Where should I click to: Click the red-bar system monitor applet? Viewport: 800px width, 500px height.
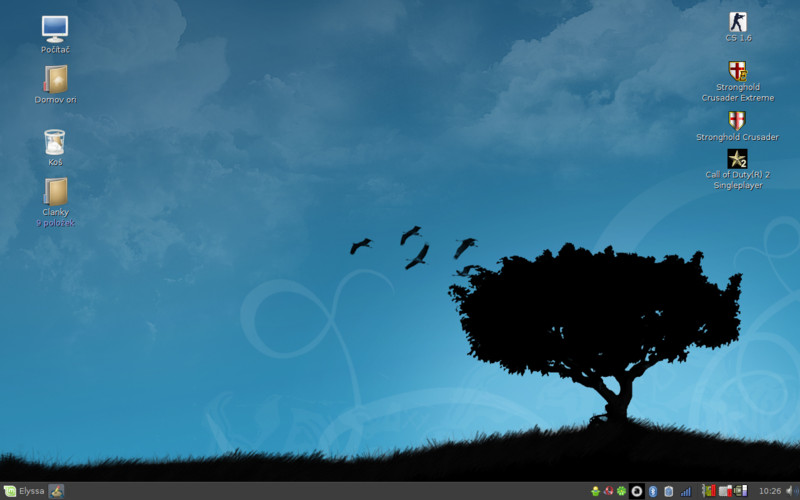click(709, 491)
